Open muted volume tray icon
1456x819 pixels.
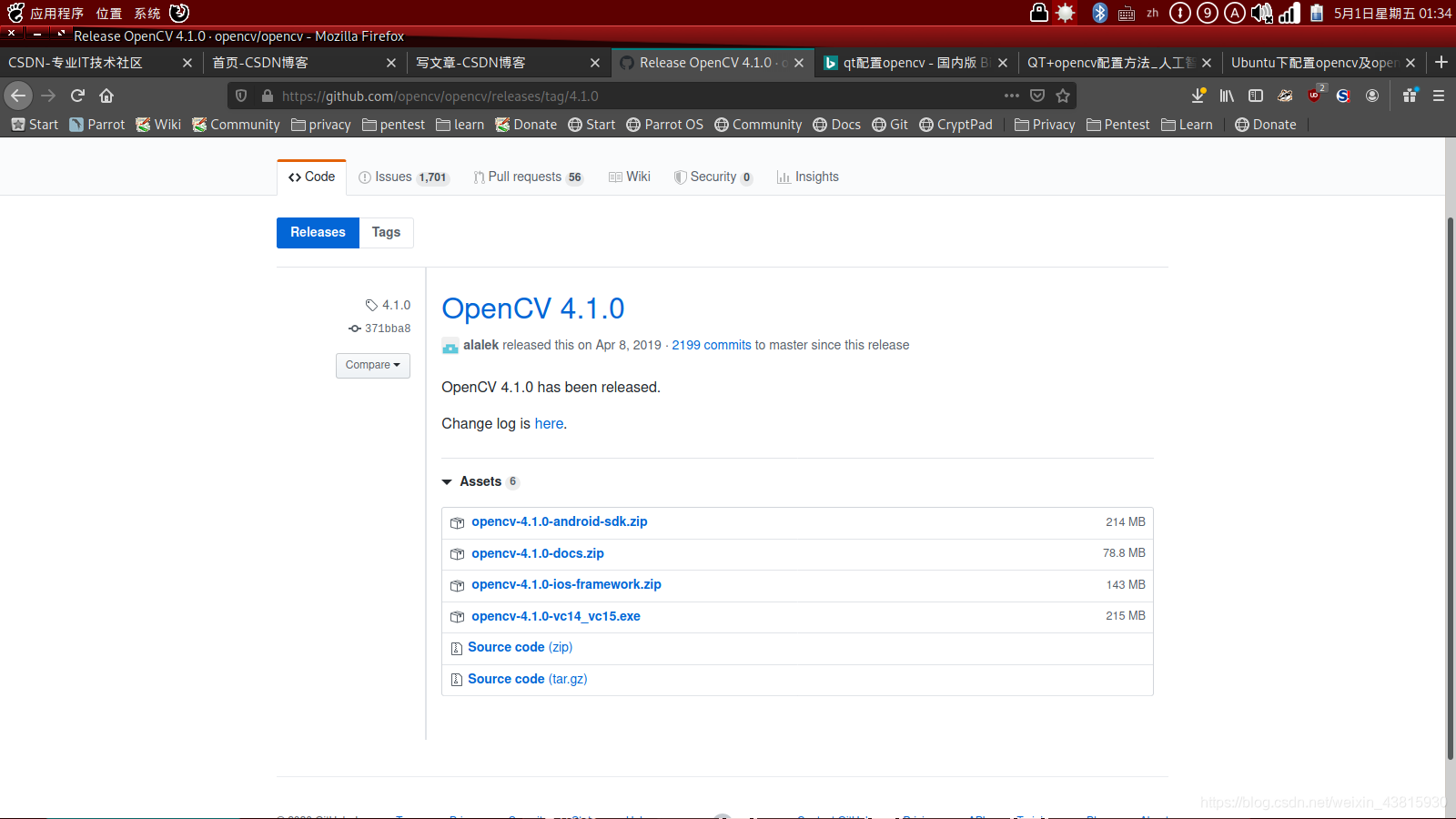(x=1261, y=13)
